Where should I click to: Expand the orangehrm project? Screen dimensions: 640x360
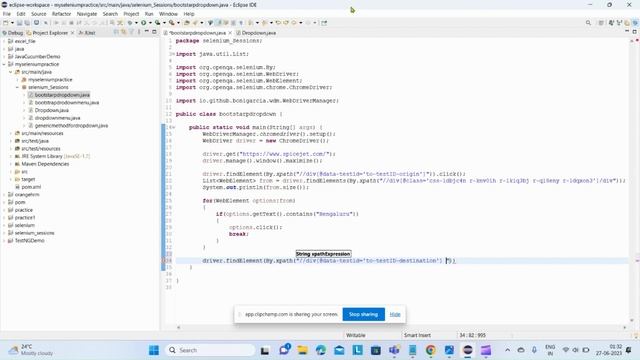pos(4,195)
